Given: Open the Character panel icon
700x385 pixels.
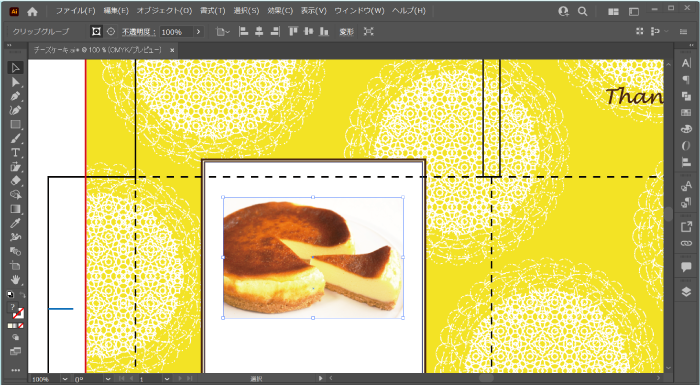Looking at the screenshot, I should [x=686, y=64].
